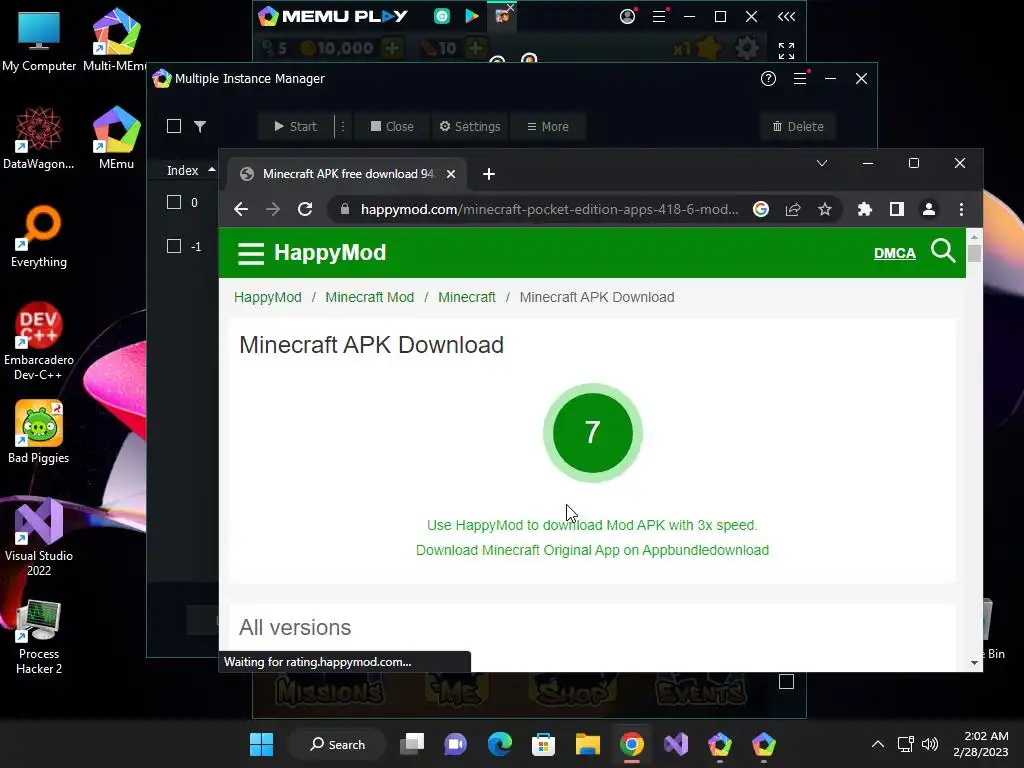Open Minecraft breadcrumb link
The width and height of the screenshot is (1024, 768).
(x=466, y=297)
